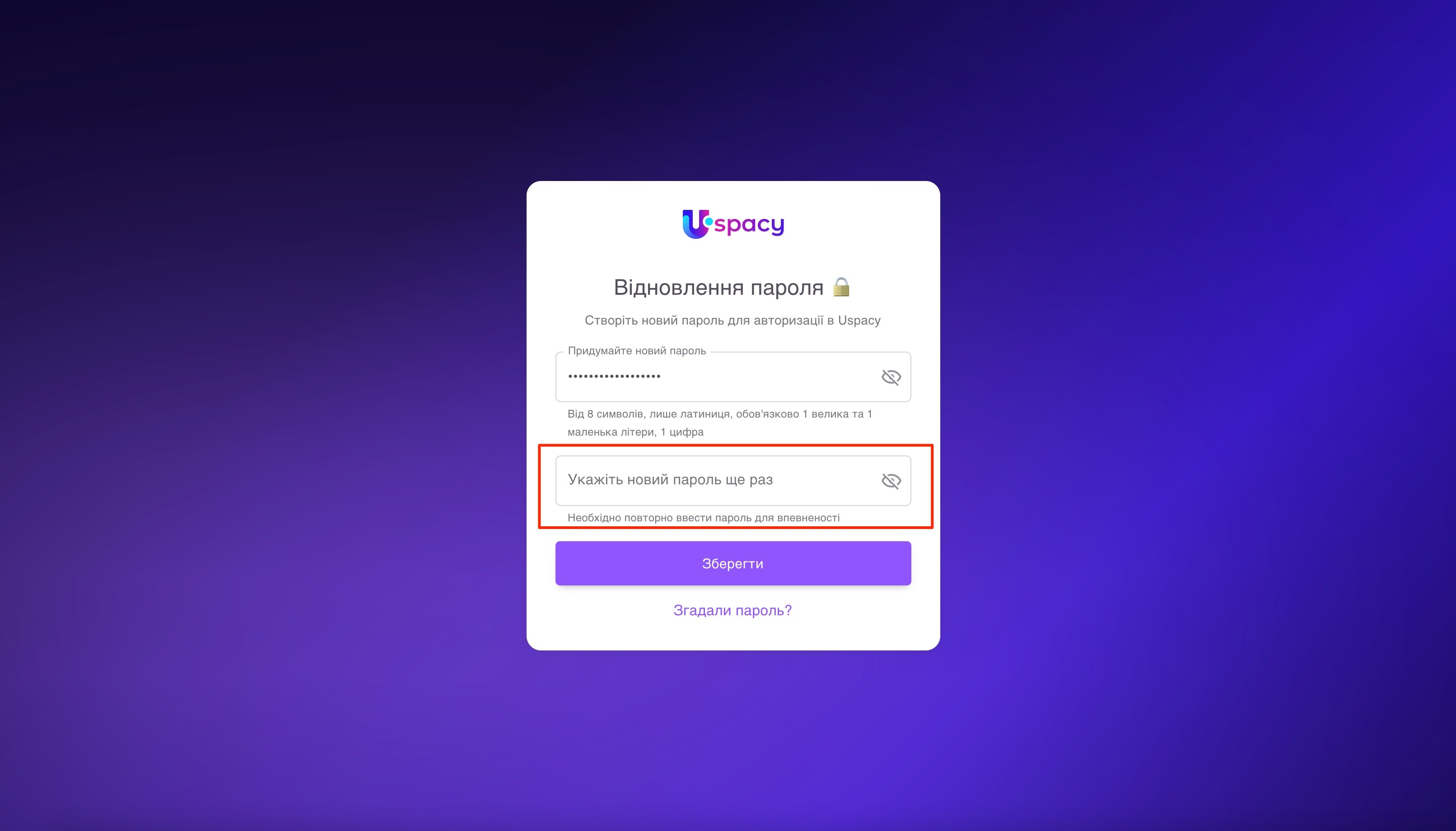1456x831 pixels.
Task: Focus the Придумайте новий пароль field
Action: [733, 377]
